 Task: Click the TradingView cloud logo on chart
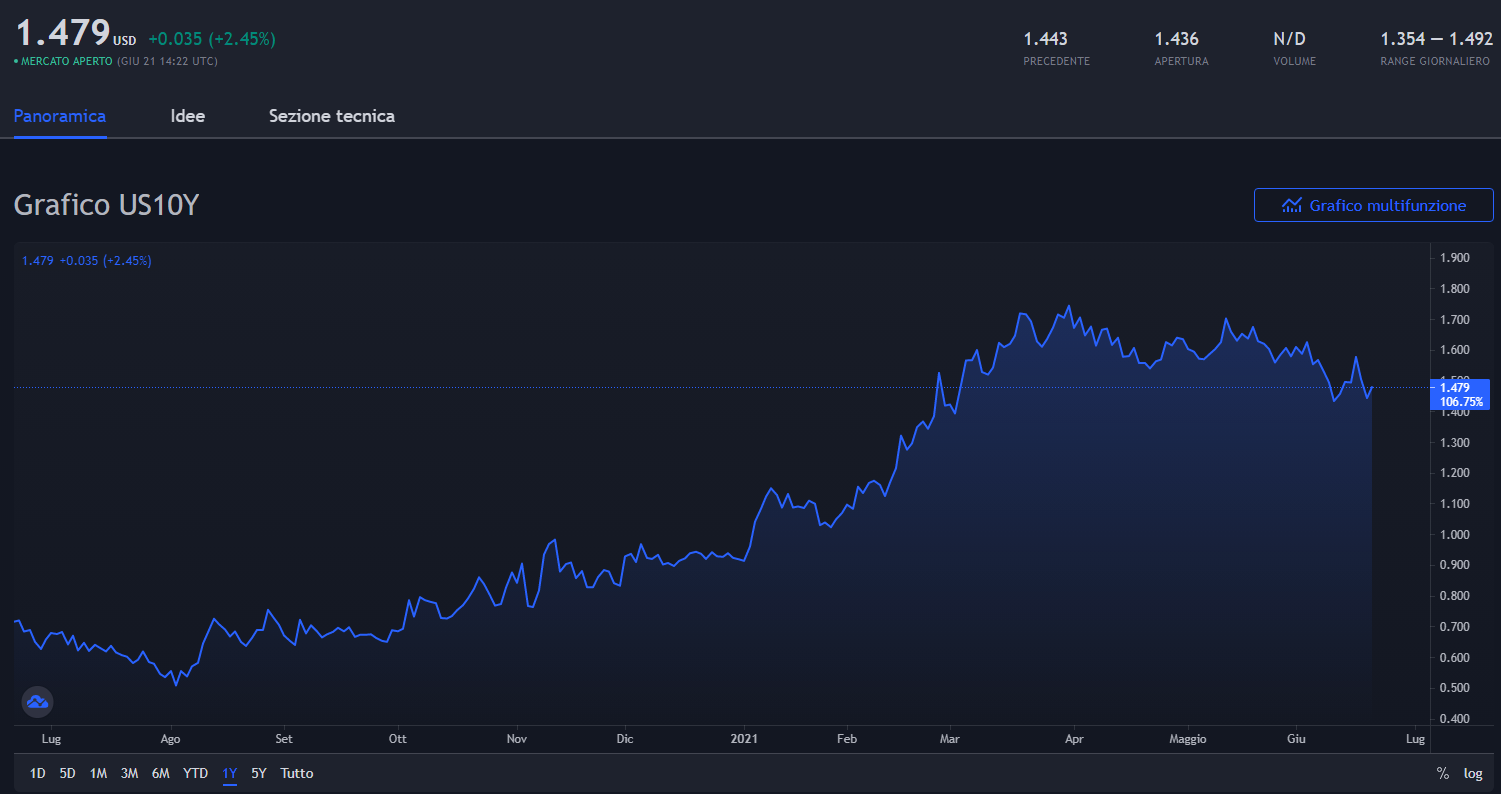click(x=37, y=702)
